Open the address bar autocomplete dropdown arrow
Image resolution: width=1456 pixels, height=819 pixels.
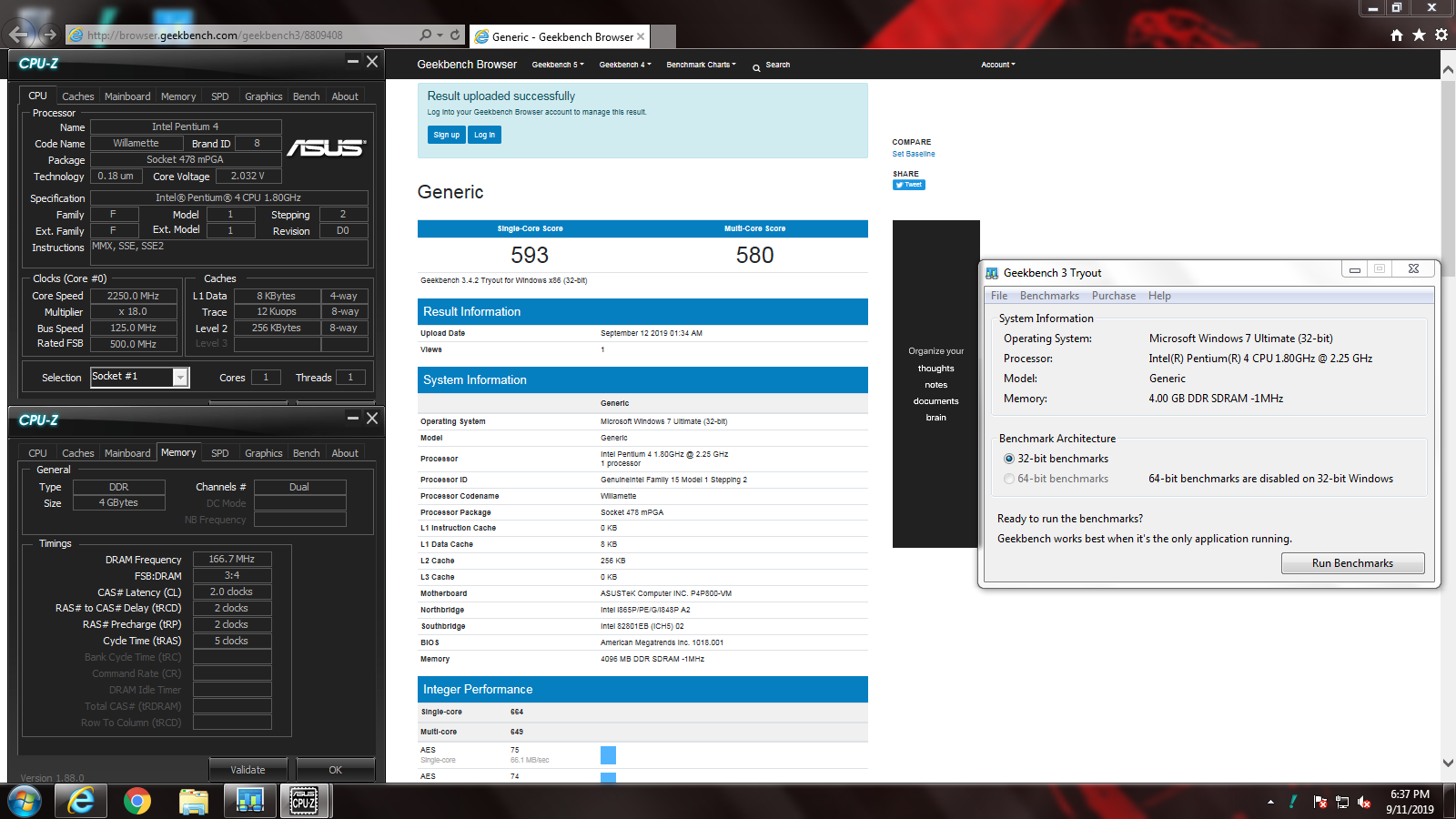(x=440, y=35)
